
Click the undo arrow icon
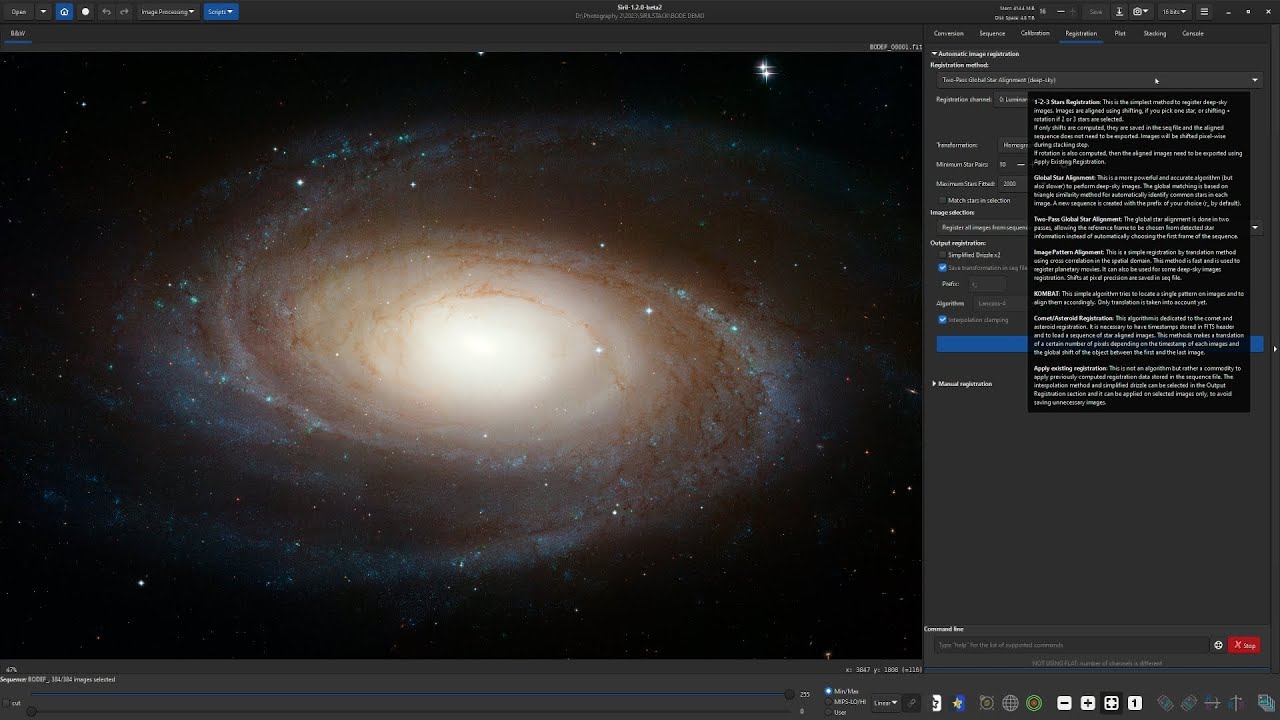pyautogui.click(x=106, y=12)
